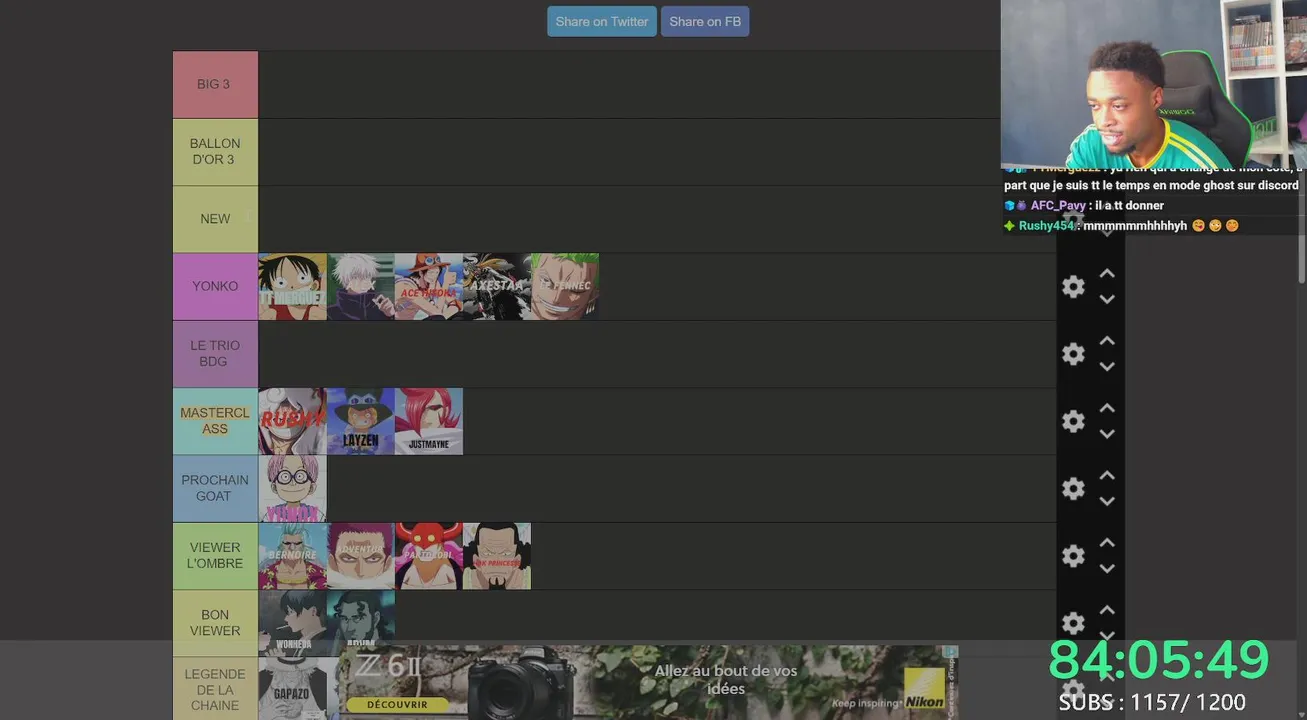This screenshot has height=720, width=1307.
Task: Click the 84:05:49 timer text
Action: pyautogui.click(x=1158, y=660)
